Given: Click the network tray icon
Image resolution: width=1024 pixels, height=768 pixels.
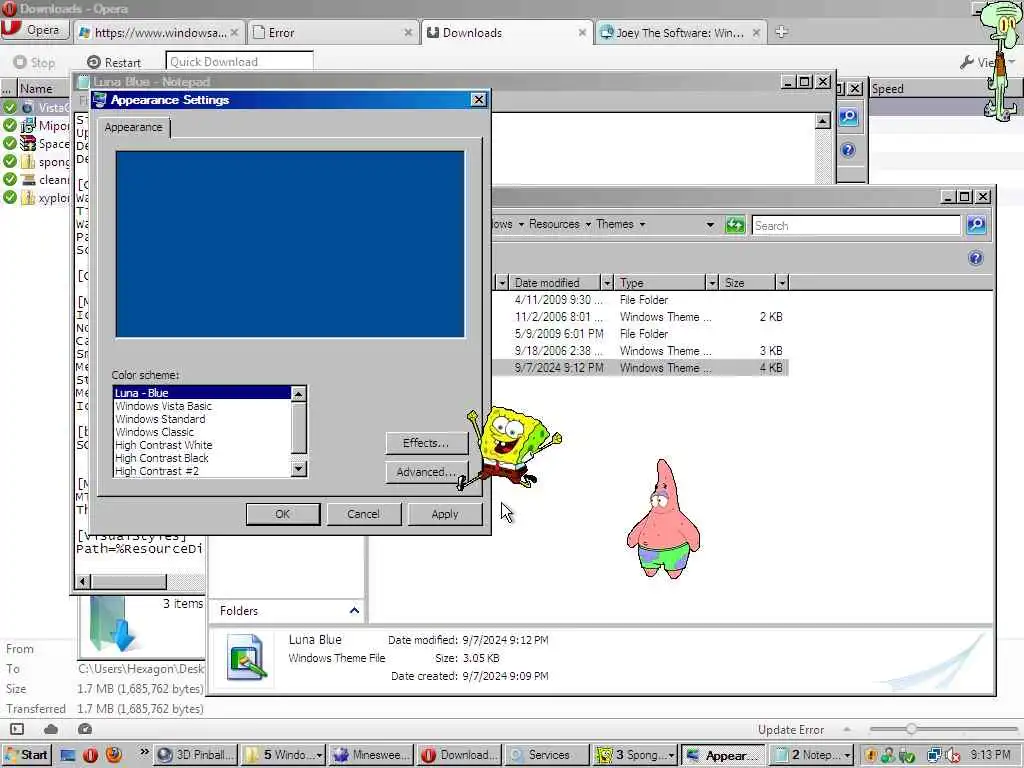Looking at the screenshot, I should point(935,756).
